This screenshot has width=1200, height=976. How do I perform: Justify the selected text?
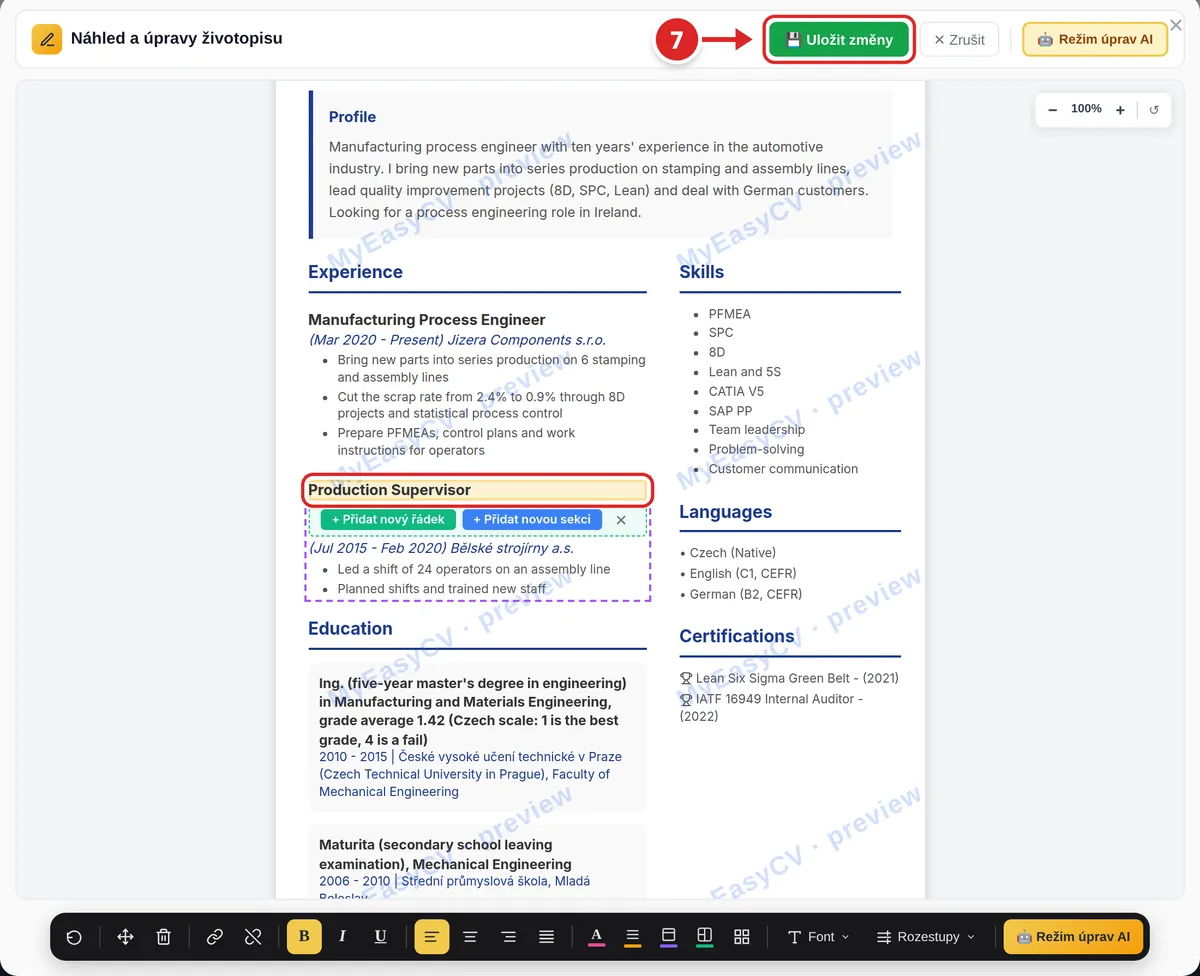(x=546, y=937)
